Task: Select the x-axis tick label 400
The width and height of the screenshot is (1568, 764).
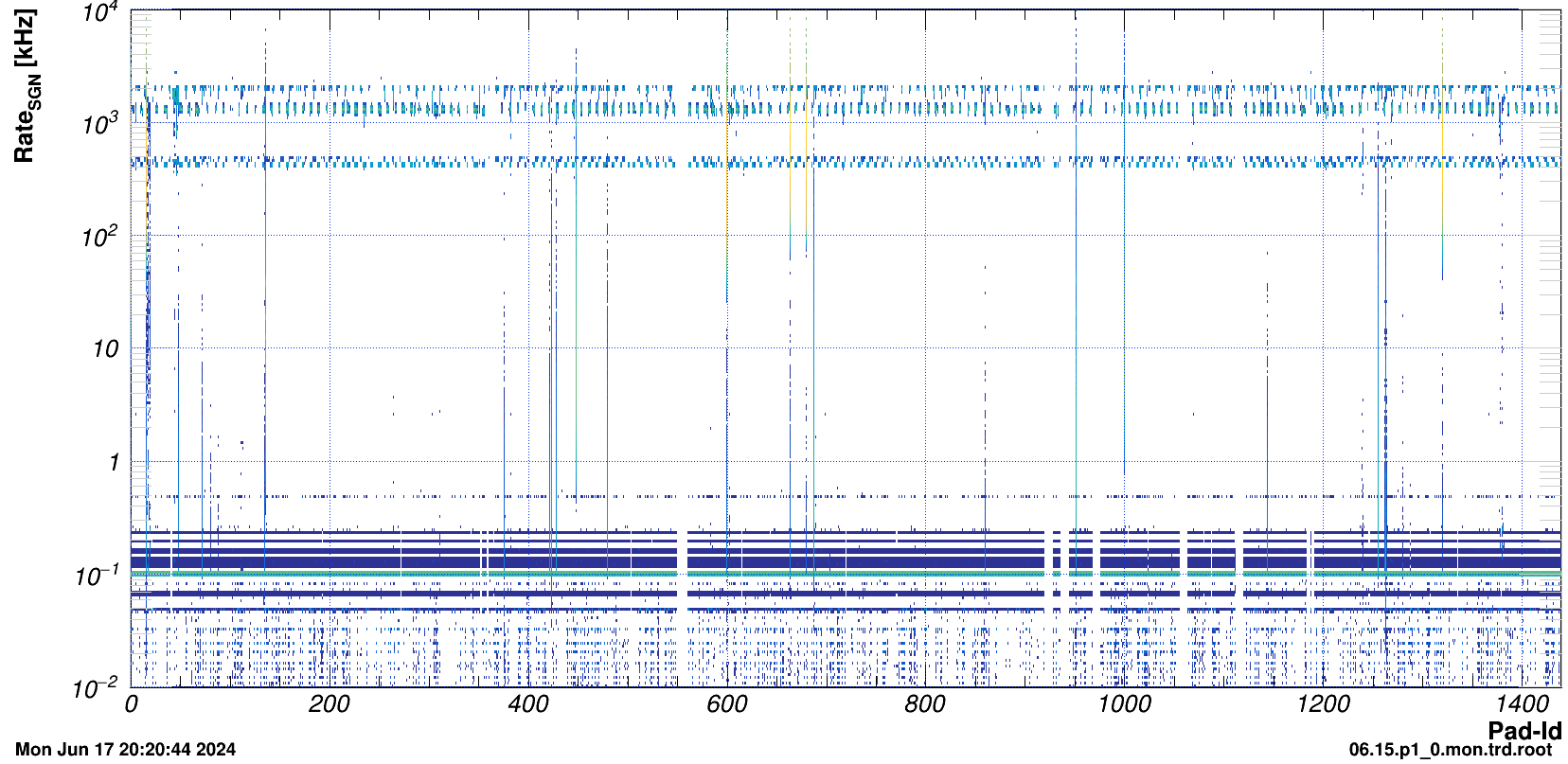Action: tap(527, 704)
